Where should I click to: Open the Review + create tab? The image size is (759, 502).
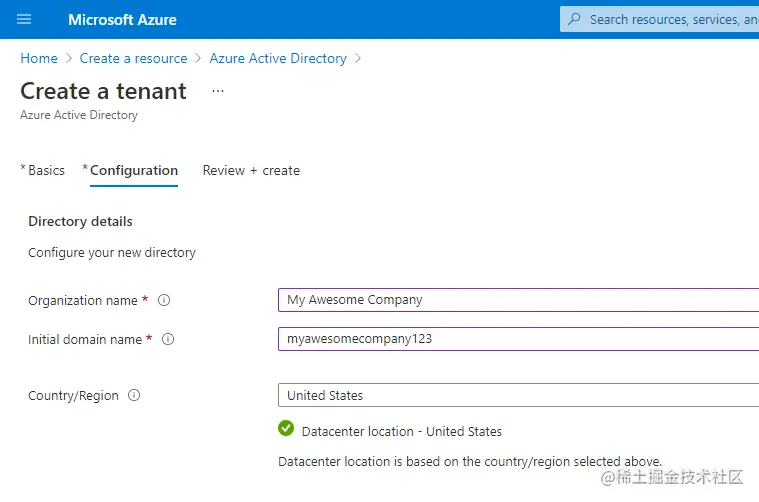coord(251,170)
